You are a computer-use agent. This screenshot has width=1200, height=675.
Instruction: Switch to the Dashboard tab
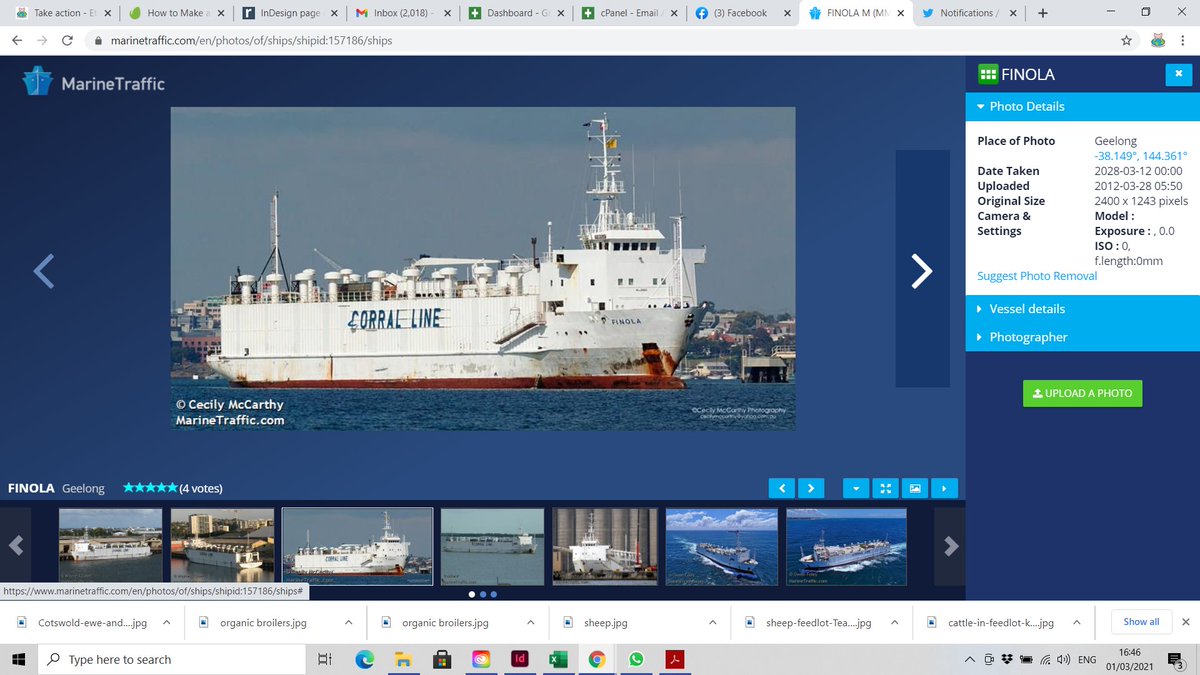point(516,13)
